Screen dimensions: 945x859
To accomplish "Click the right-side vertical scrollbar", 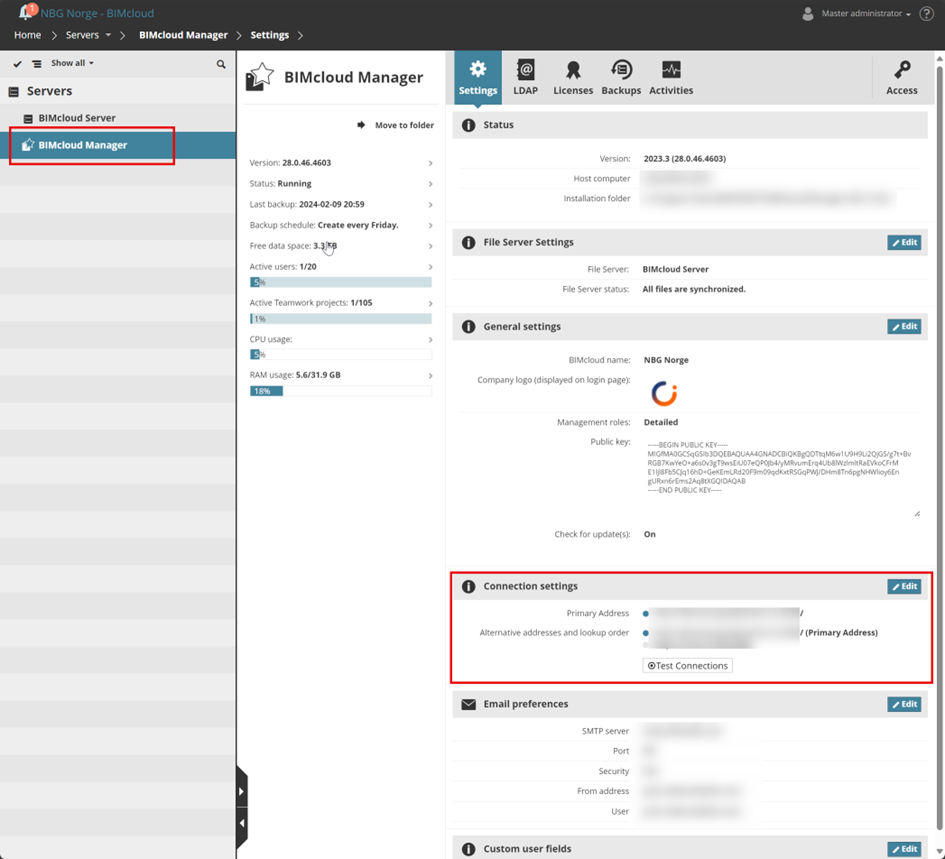I will point(940,446).
